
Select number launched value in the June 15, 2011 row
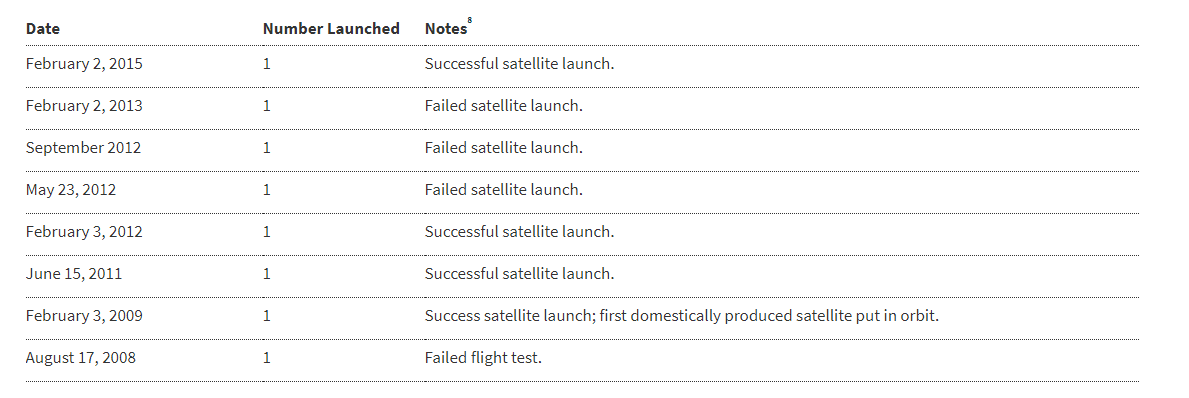tap(267, 274)
